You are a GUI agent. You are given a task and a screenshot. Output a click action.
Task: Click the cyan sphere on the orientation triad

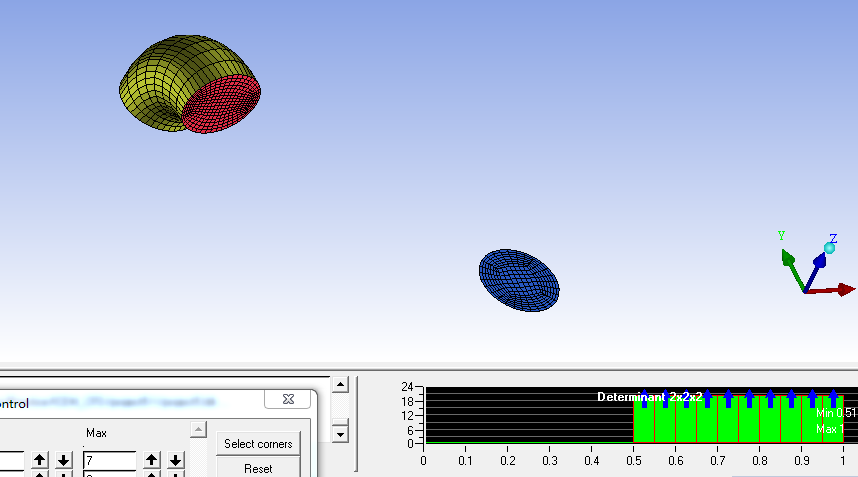830,248
